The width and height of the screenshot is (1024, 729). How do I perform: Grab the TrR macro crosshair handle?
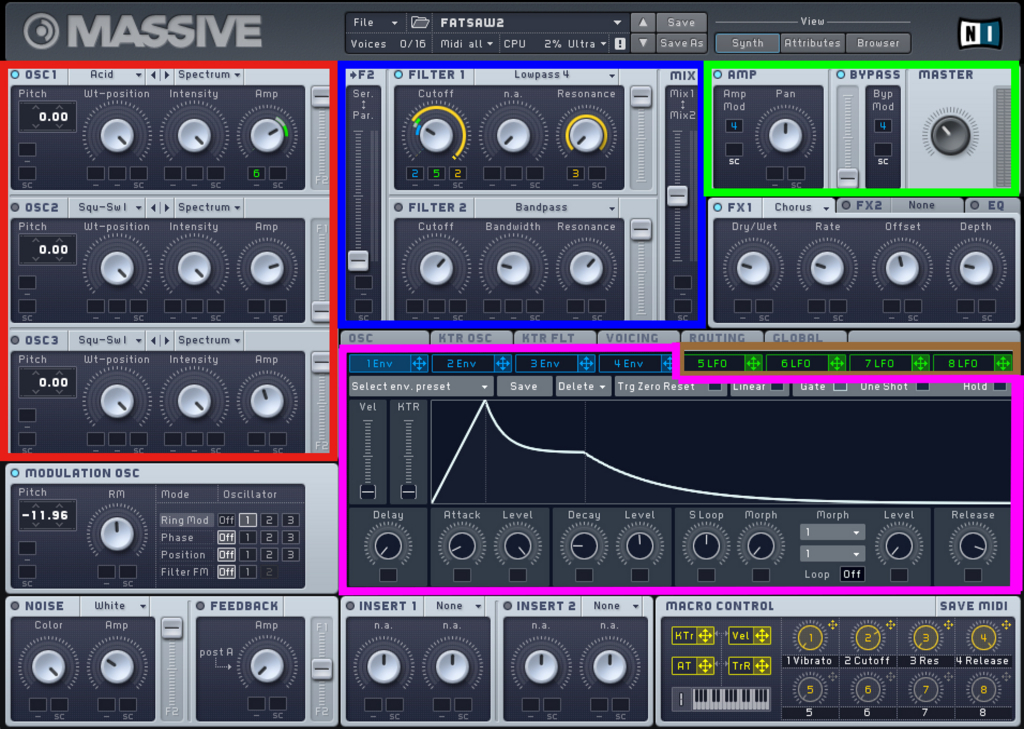click(x=761, y=666)
